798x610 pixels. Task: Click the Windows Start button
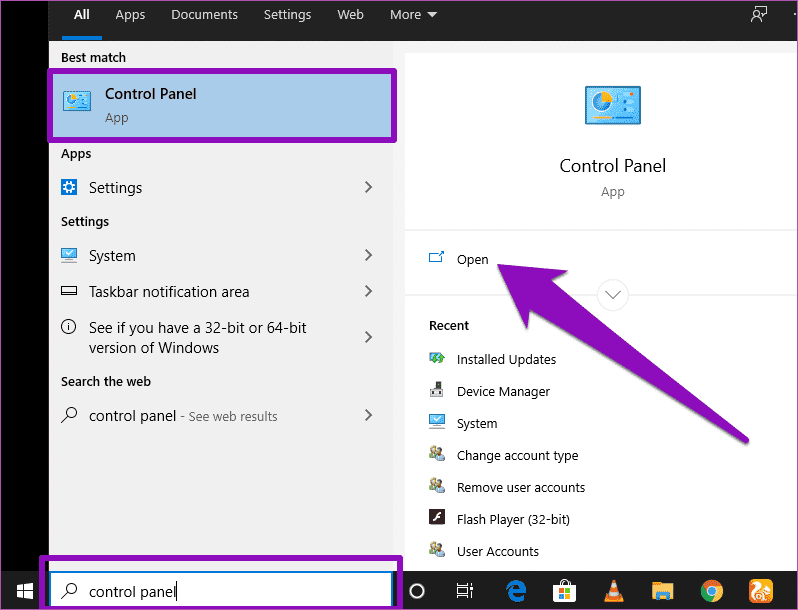(x=24, y=591)
